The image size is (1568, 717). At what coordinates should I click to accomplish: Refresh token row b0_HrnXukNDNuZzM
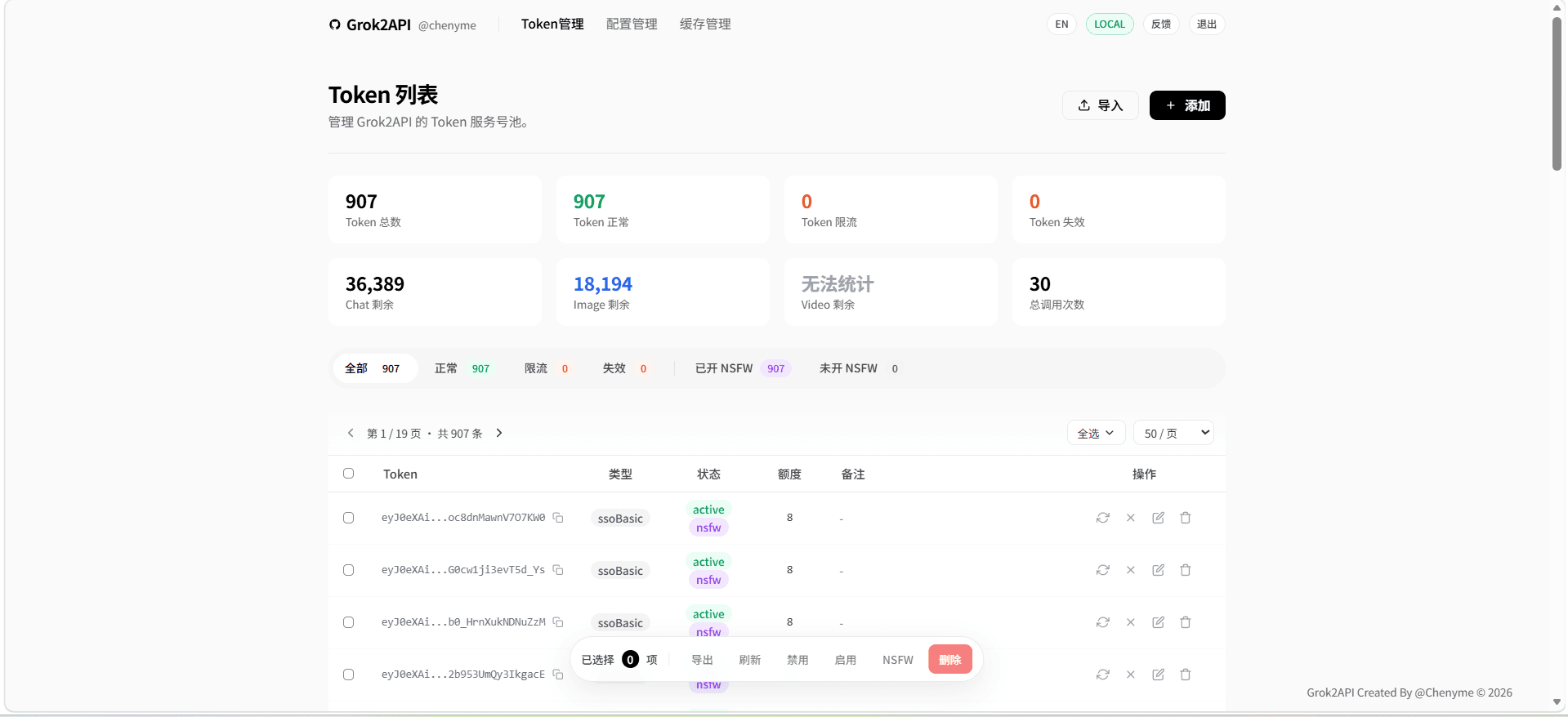point(1103,622)
